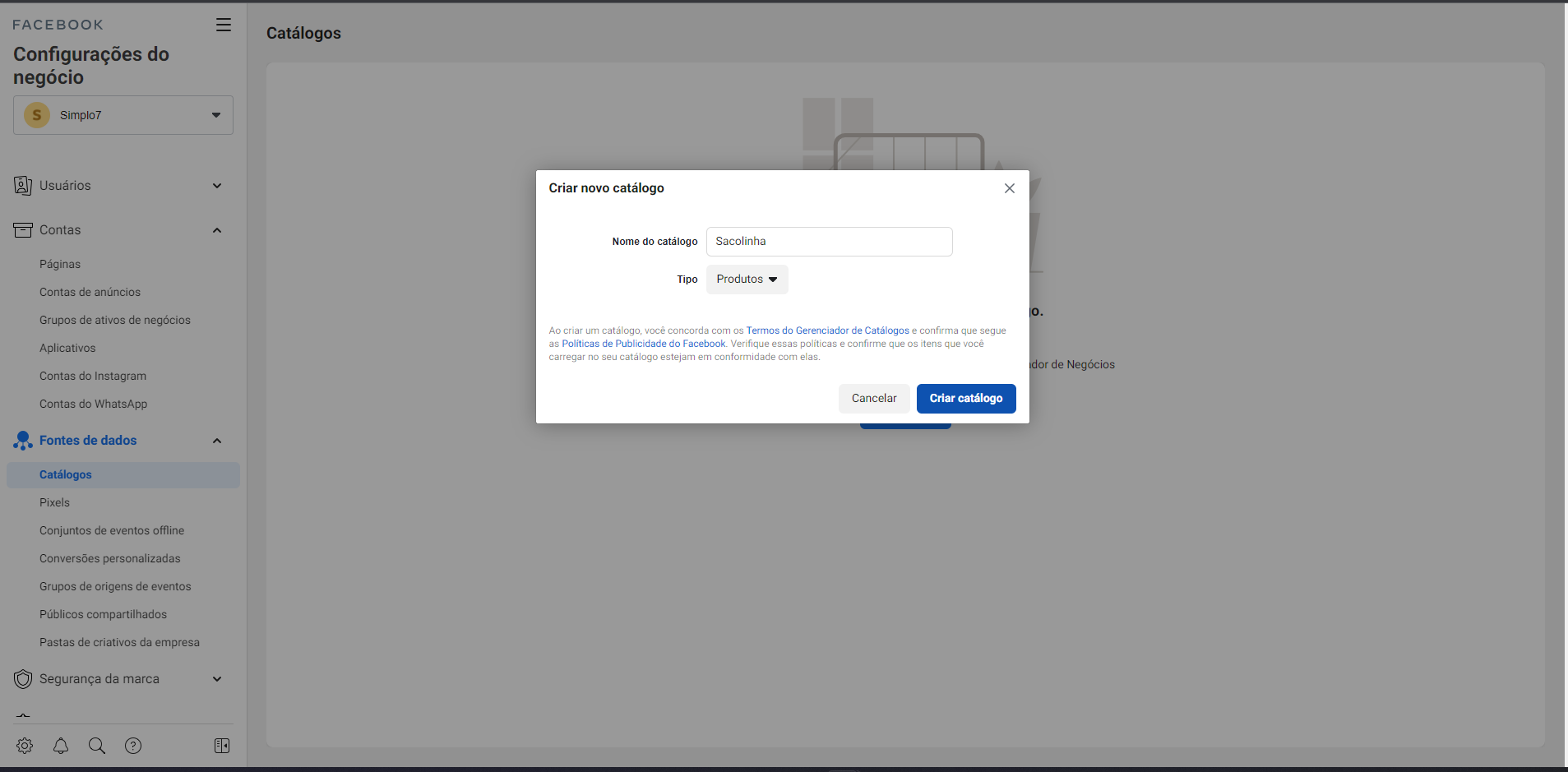The width and height of the screenshot is (1568, 772).
Task: Open Aplicativos in the sidebar
Action: point(67,348)
